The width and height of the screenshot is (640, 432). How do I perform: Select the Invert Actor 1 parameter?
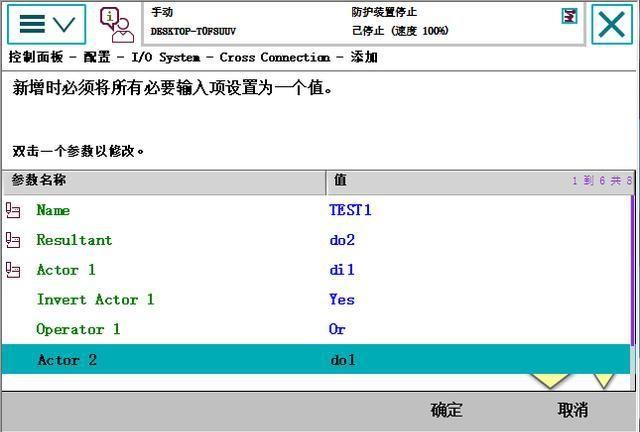click(316, 300)
